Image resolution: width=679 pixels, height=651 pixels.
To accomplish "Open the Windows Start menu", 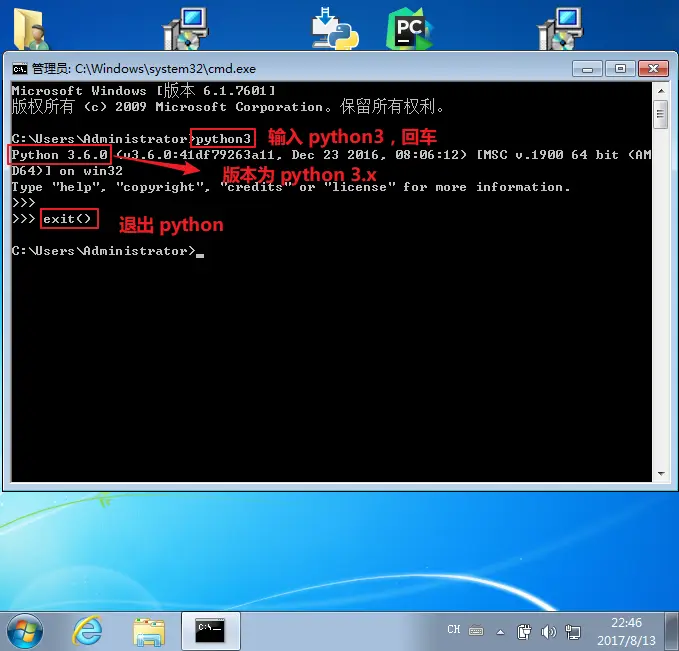I will (25, 631).
